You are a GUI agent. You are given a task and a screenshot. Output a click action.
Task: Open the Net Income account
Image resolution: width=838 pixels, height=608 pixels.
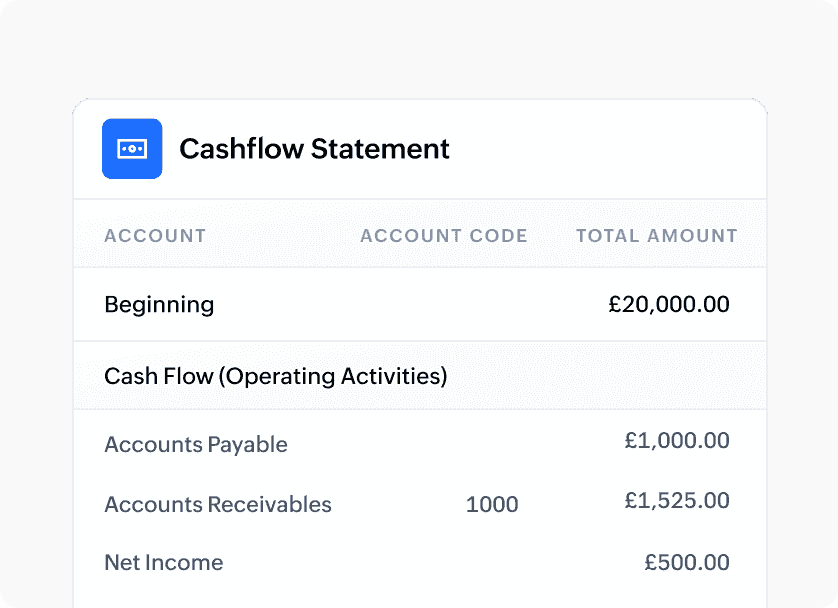pos(163,563)
